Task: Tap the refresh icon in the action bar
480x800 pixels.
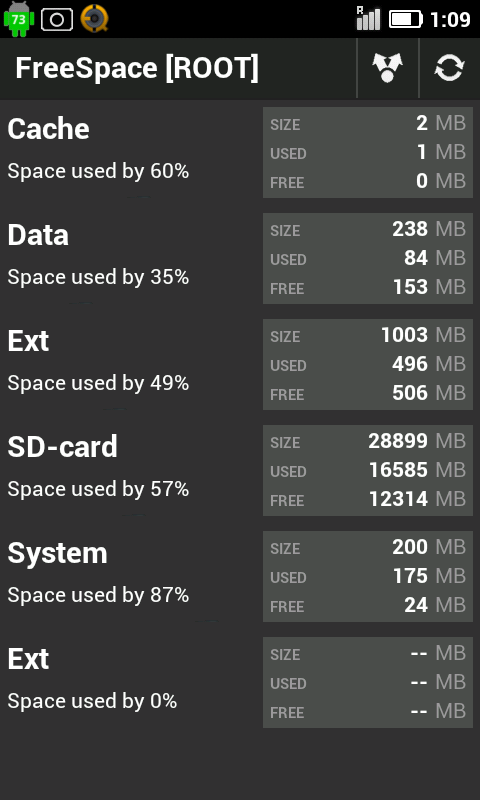Action: (449, 68)
